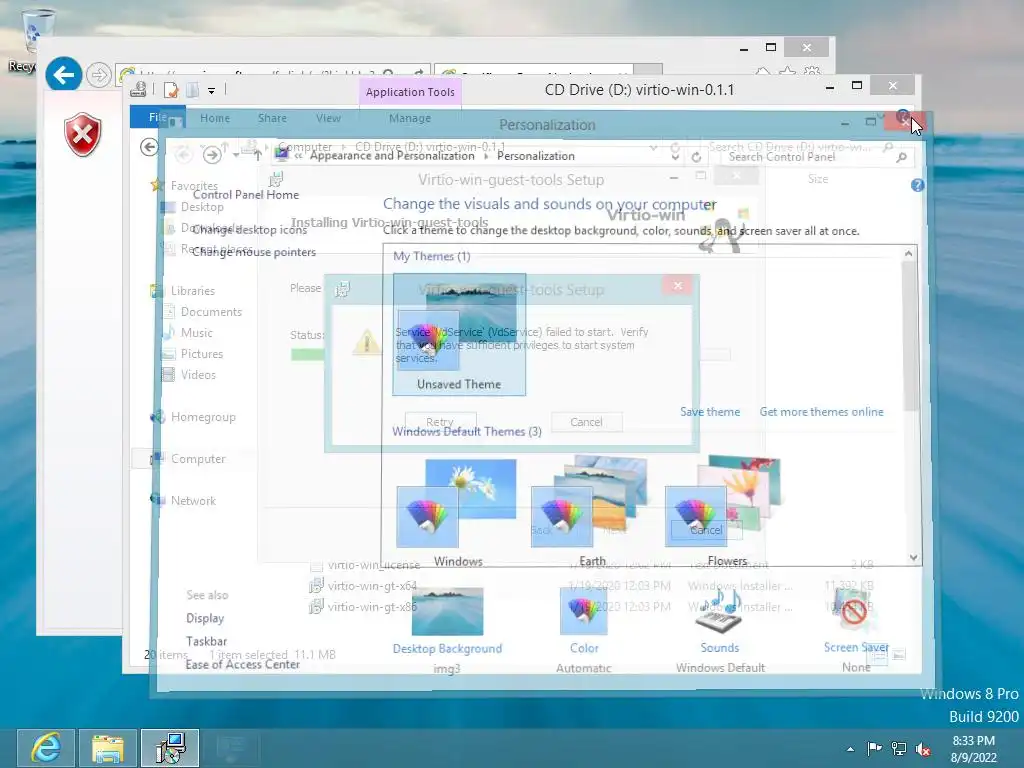The image size is (1024, 768).
Task: Select Documents in Explorer navigation pane
Action: 211,312
